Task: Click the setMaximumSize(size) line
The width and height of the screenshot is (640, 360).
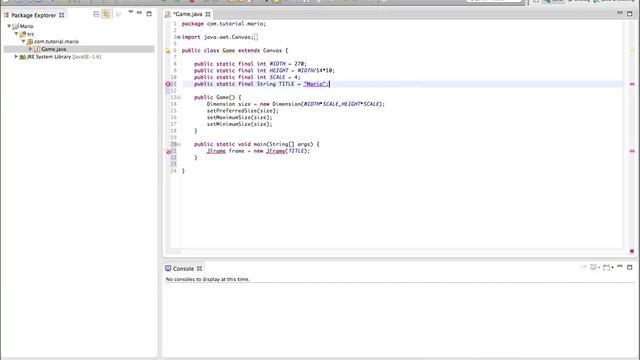Action: (x=239, y=118)
